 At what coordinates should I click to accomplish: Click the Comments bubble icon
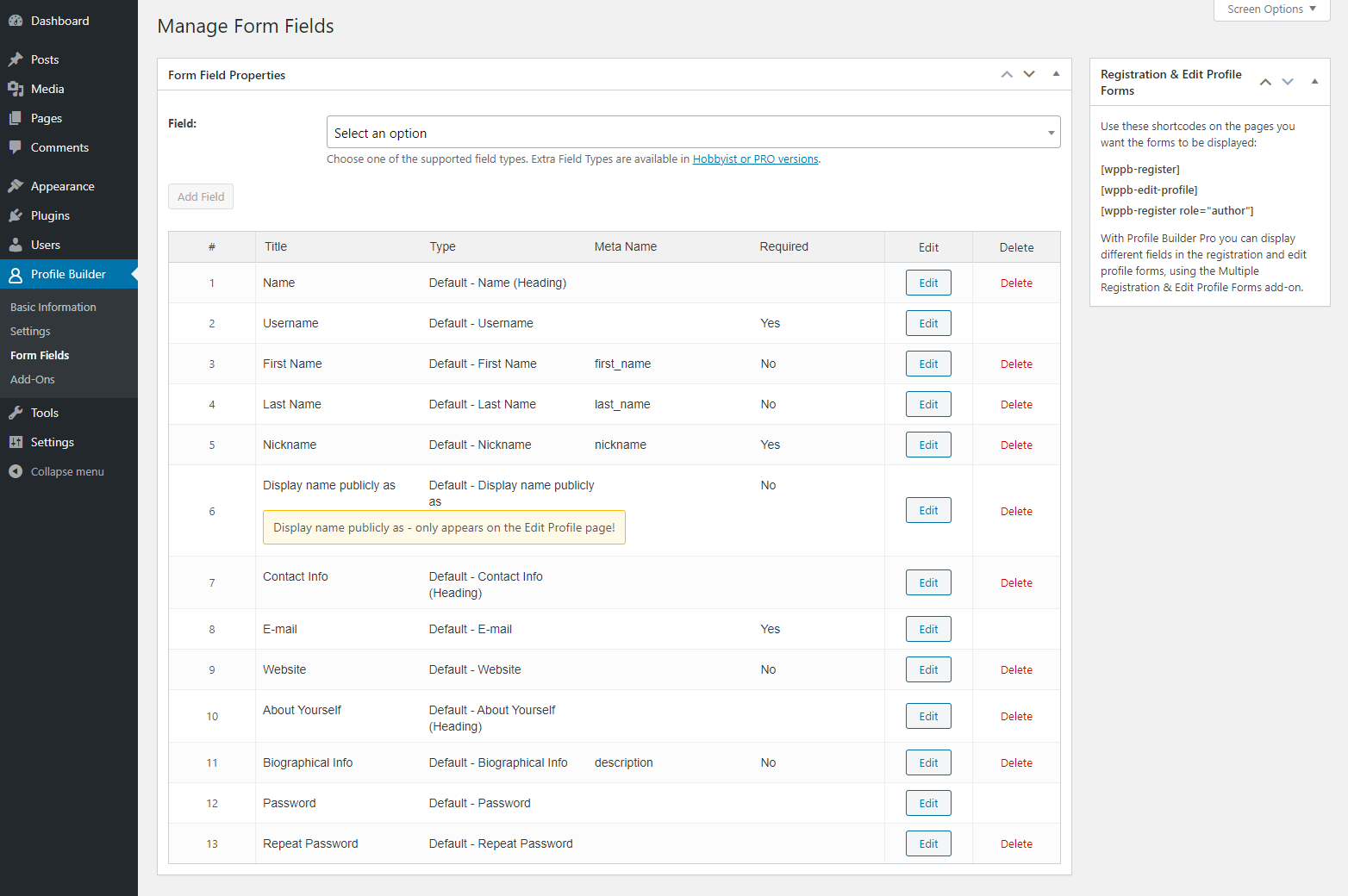point(16,147)
